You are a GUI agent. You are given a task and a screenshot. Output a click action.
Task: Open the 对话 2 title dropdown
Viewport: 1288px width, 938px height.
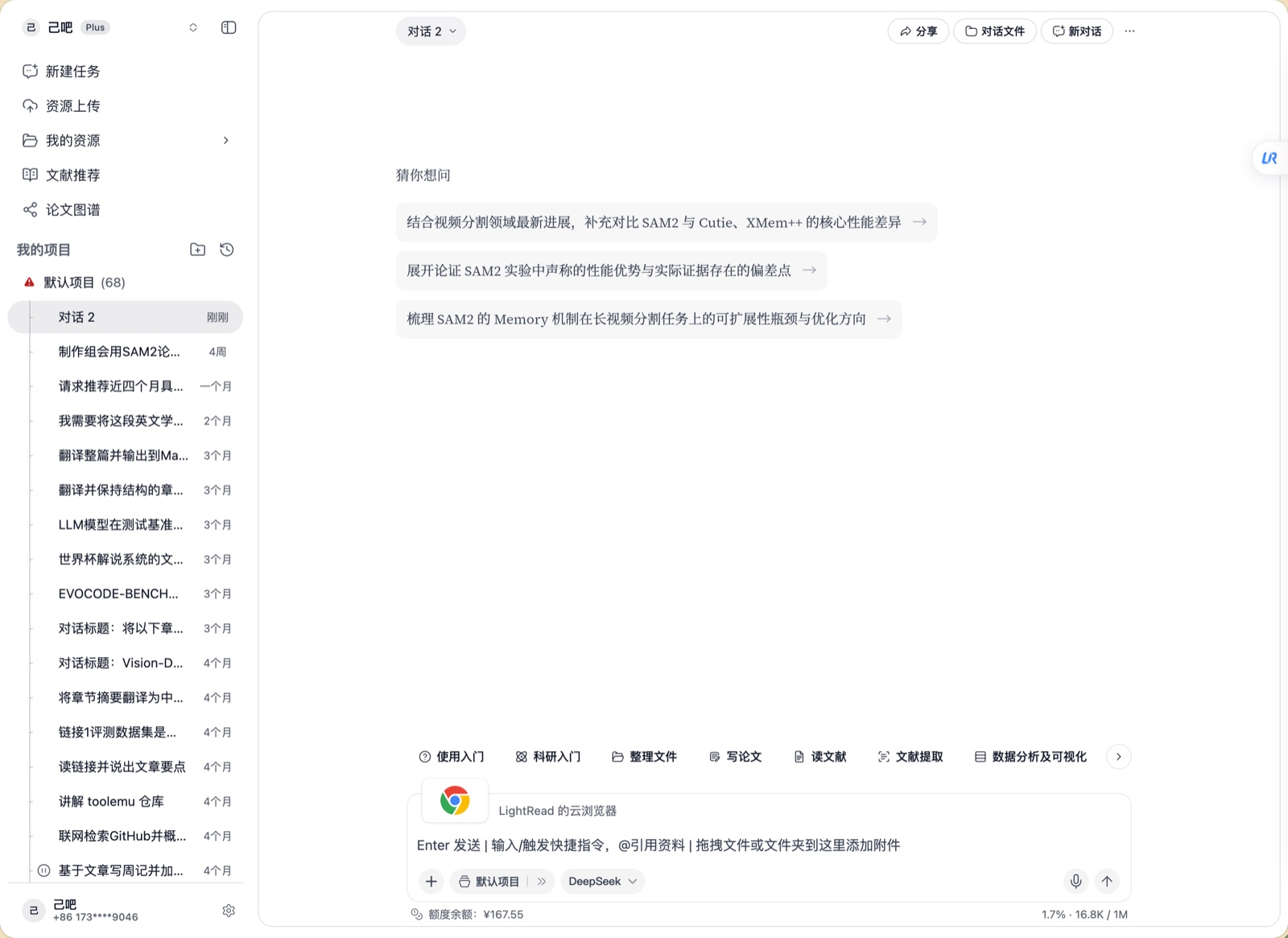click(431, 31)
